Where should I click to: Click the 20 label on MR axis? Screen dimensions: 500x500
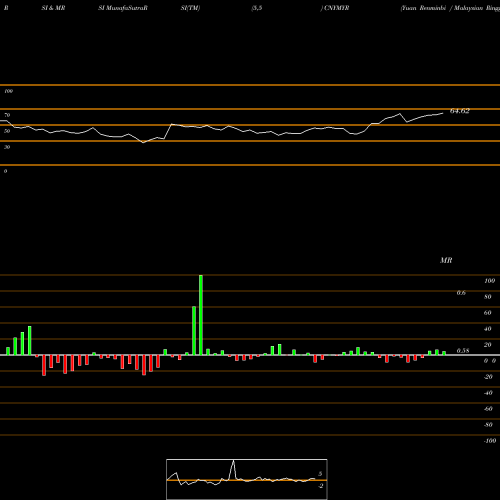coord(488,345)
